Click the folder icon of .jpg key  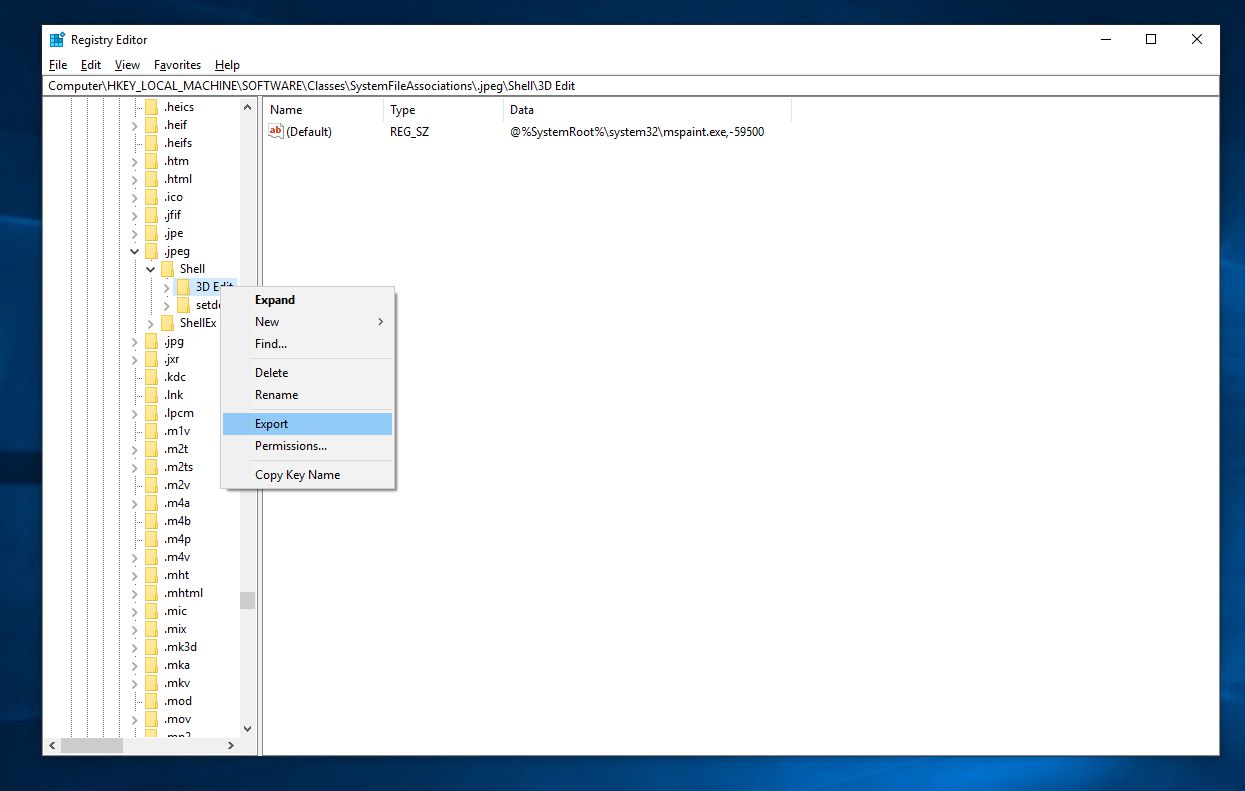pos(151,341)
